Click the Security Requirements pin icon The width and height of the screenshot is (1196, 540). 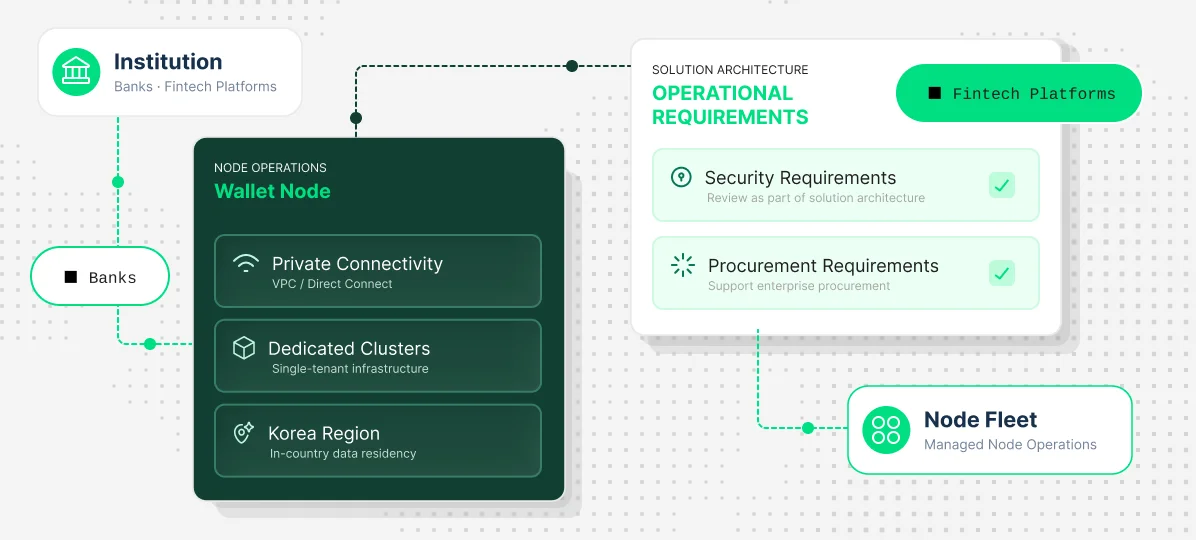point(680,178)
